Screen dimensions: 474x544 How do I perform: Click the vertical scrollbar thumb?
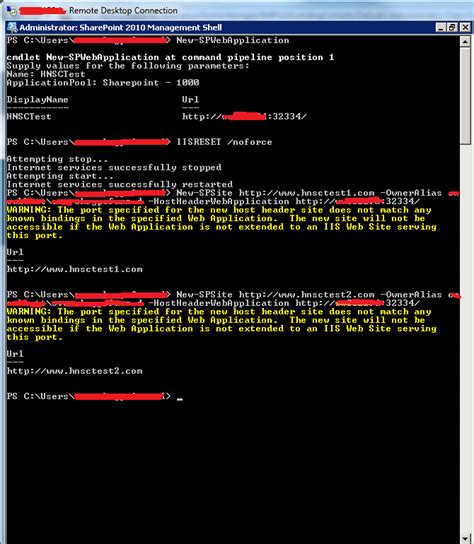click(x=465, y=95)
